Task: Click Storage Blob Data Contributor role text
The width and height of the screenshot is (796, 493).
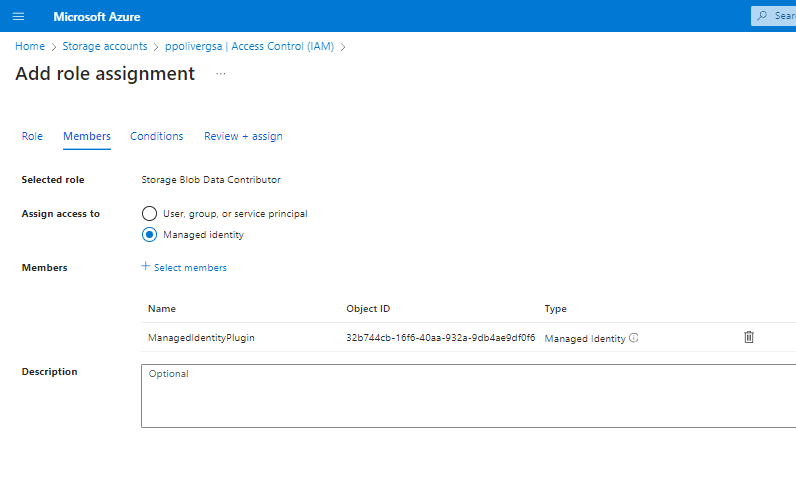Action: (211, 180)
